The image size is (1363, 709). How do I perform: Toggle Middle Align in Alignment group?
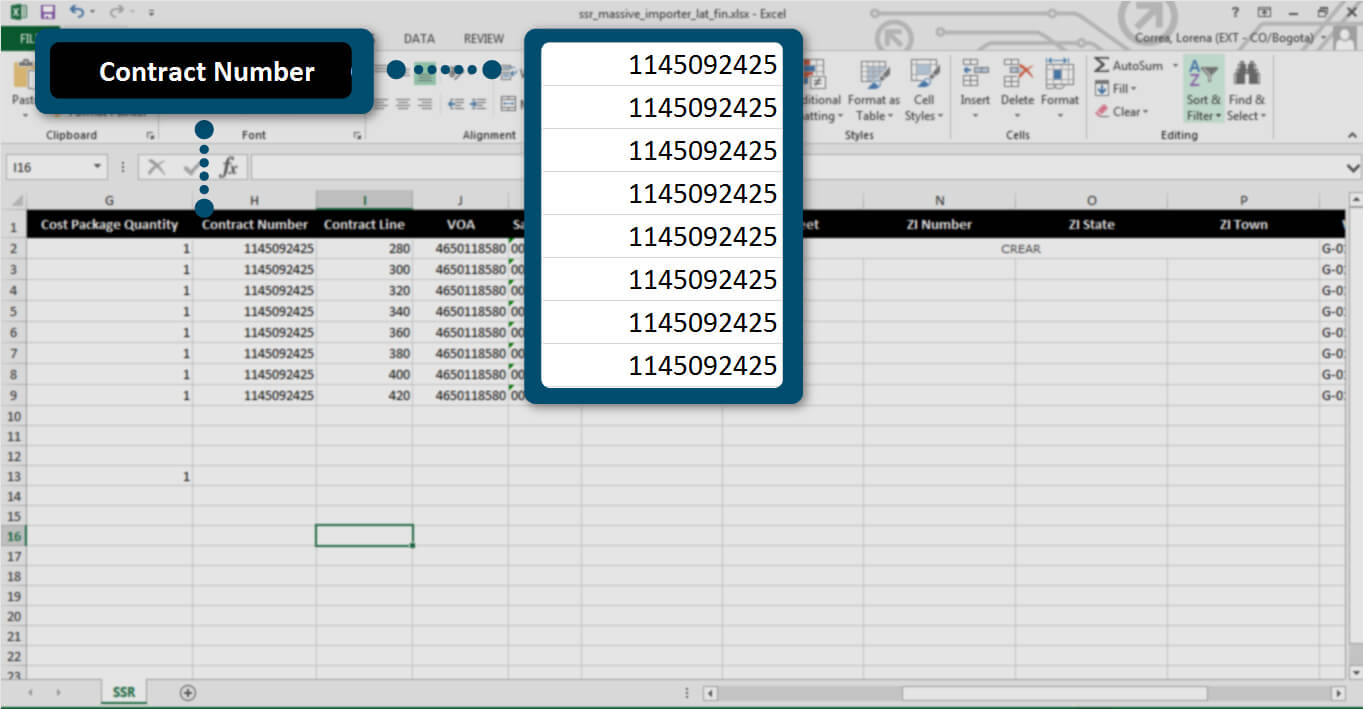(425, 71)
